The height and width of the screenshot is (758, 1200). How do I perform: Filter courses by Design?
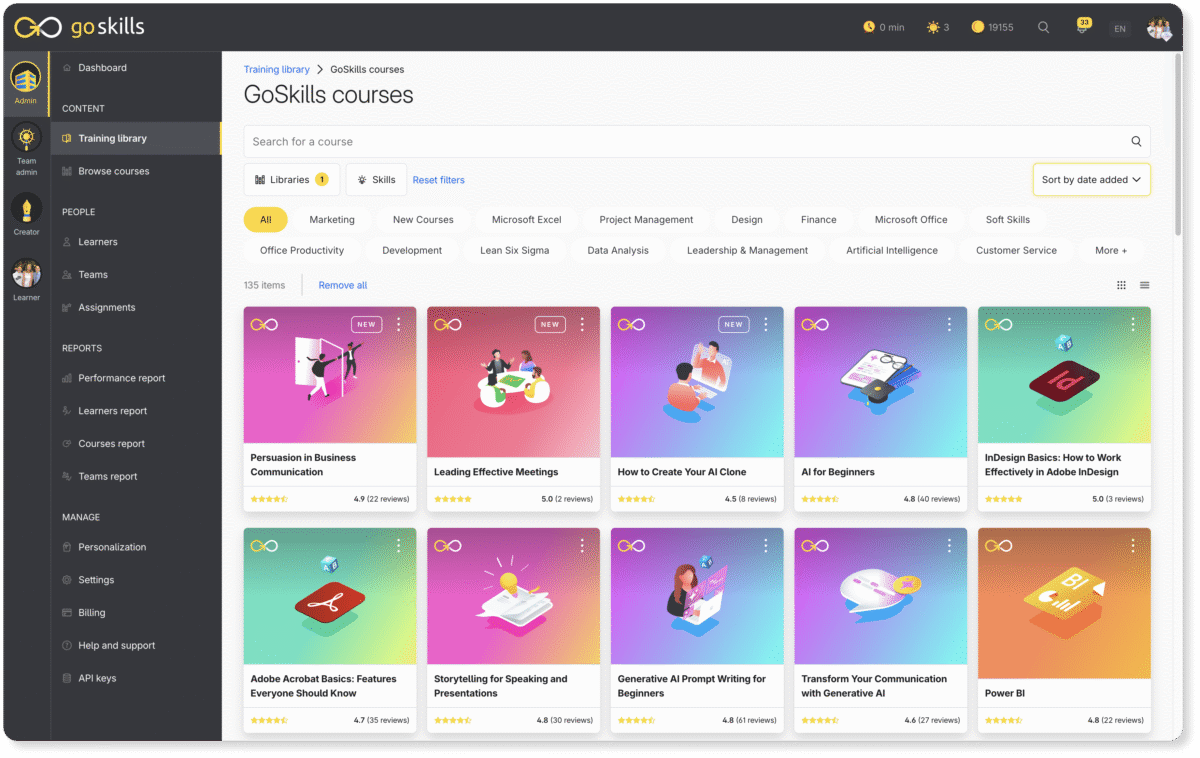pos(747,219)
